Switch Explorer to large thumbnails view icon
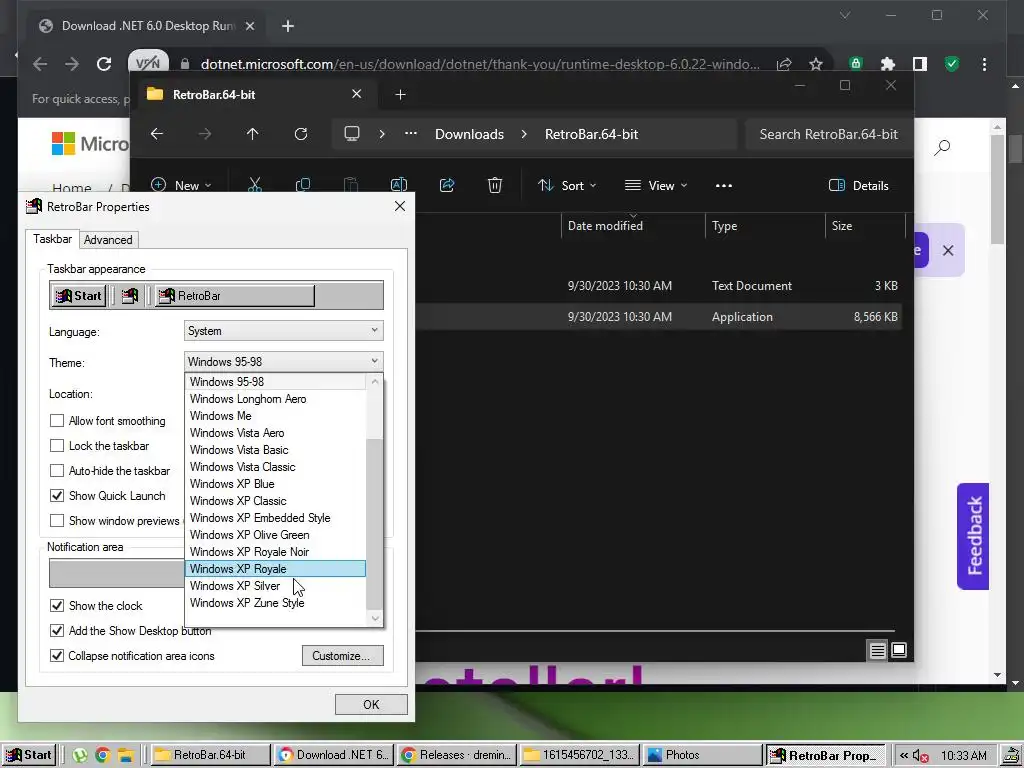1024x768 pixels. tap(899, 650)
